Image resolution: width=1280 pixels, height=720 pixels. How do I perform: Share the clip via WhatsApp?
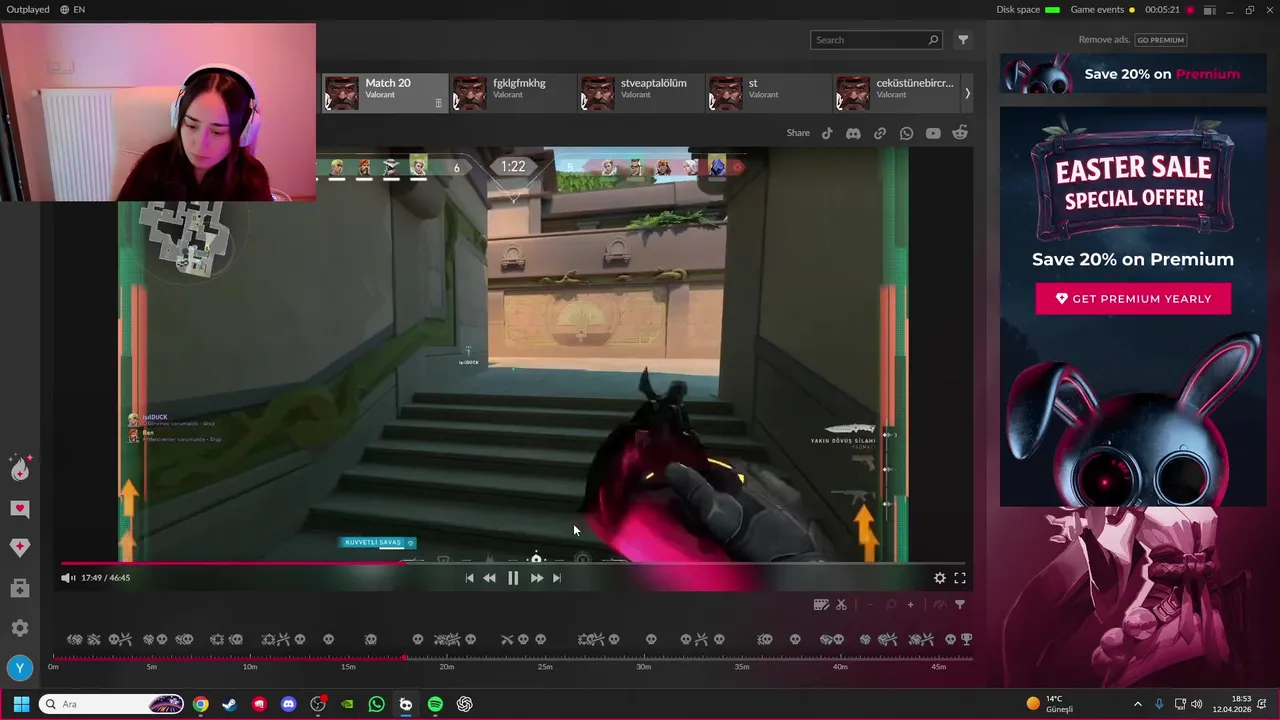(x=906, y=133)
